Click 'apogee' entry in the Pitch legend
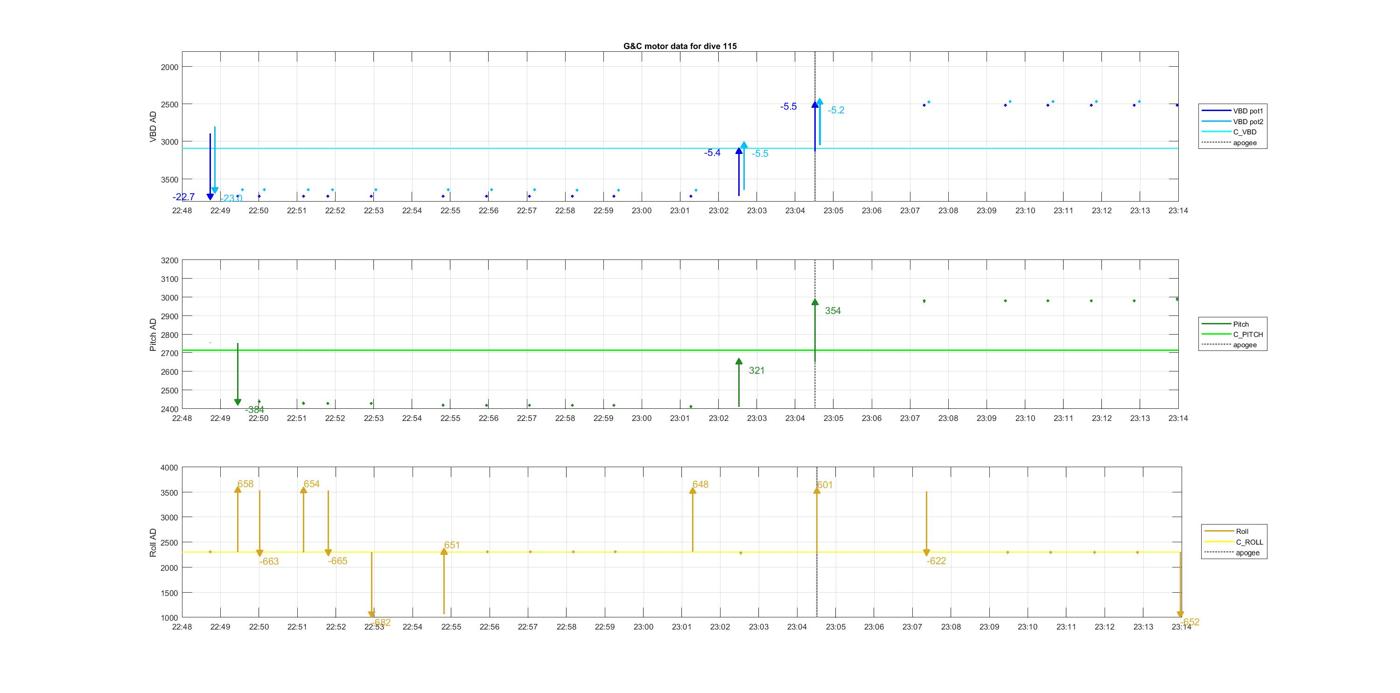 [1229, 345]
